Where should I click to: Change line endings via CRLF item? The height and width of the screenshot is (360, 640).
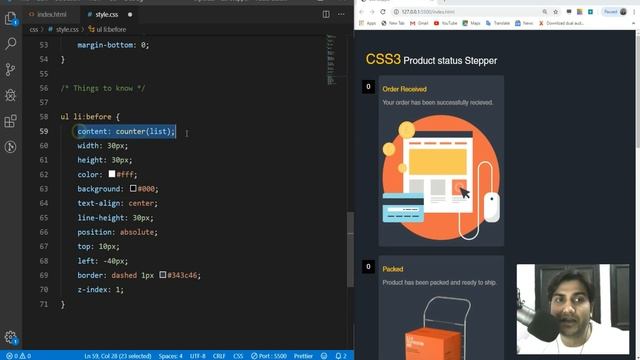219,356
